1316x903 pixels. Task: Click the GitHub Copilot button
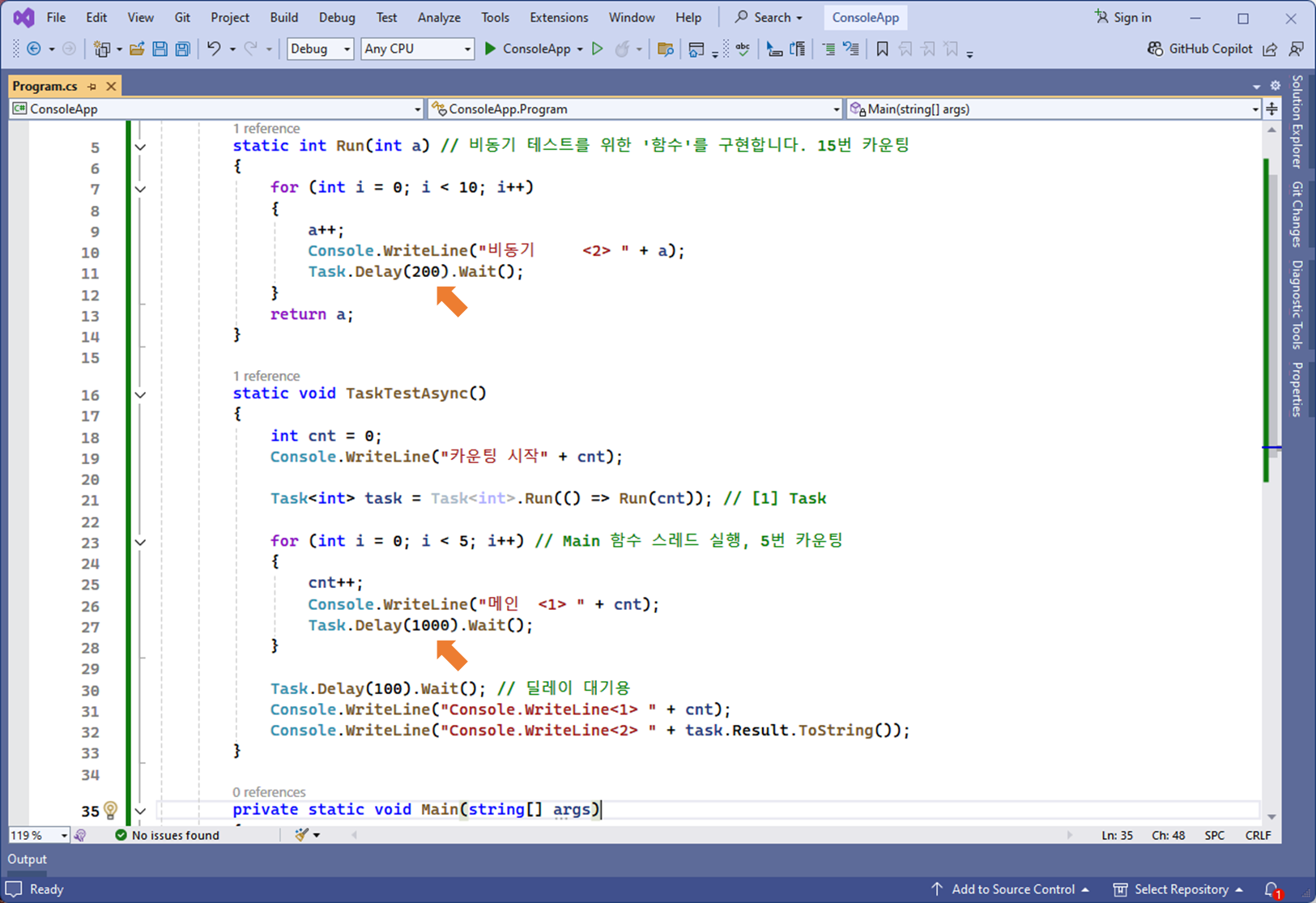(x=1200, y=49)
